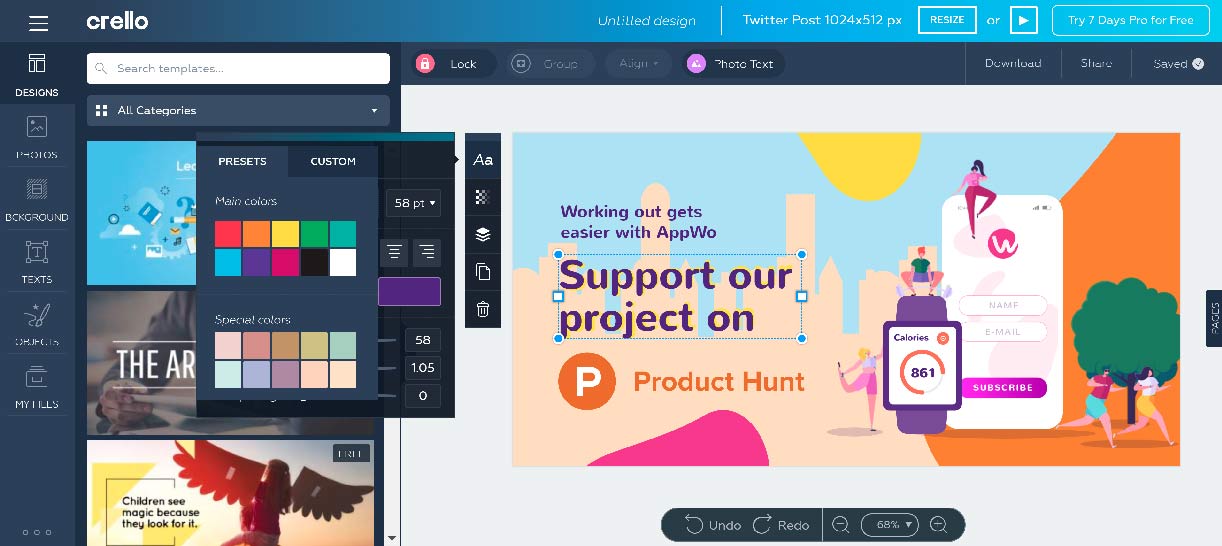Open the My Files sidebar panel
The image size is (1222, 546).
click(x=37, y=388)
